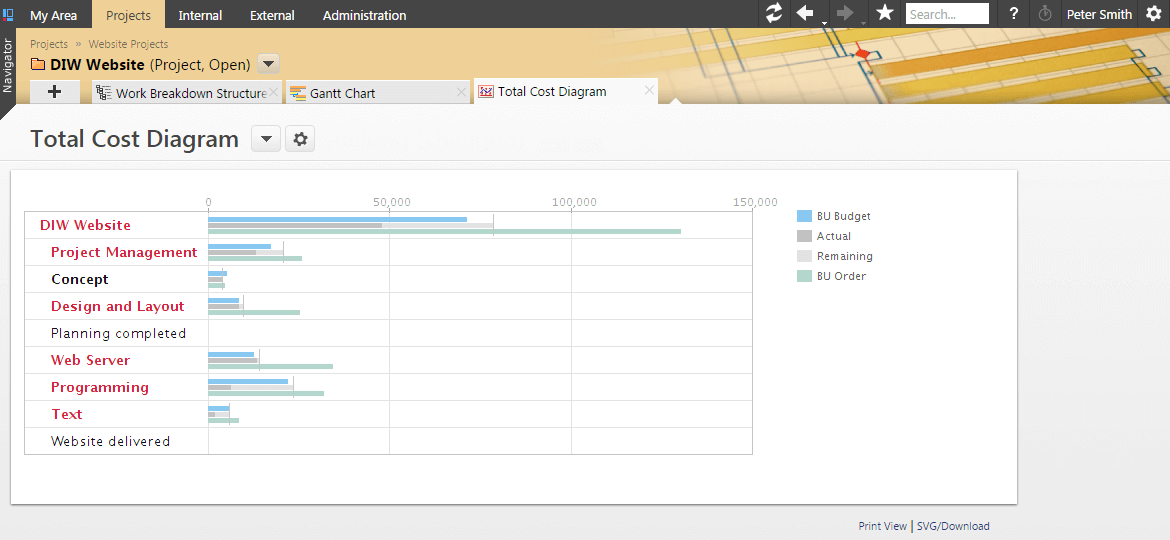
Task: Click the BU Order legend swatch
Action: (804, 276)
